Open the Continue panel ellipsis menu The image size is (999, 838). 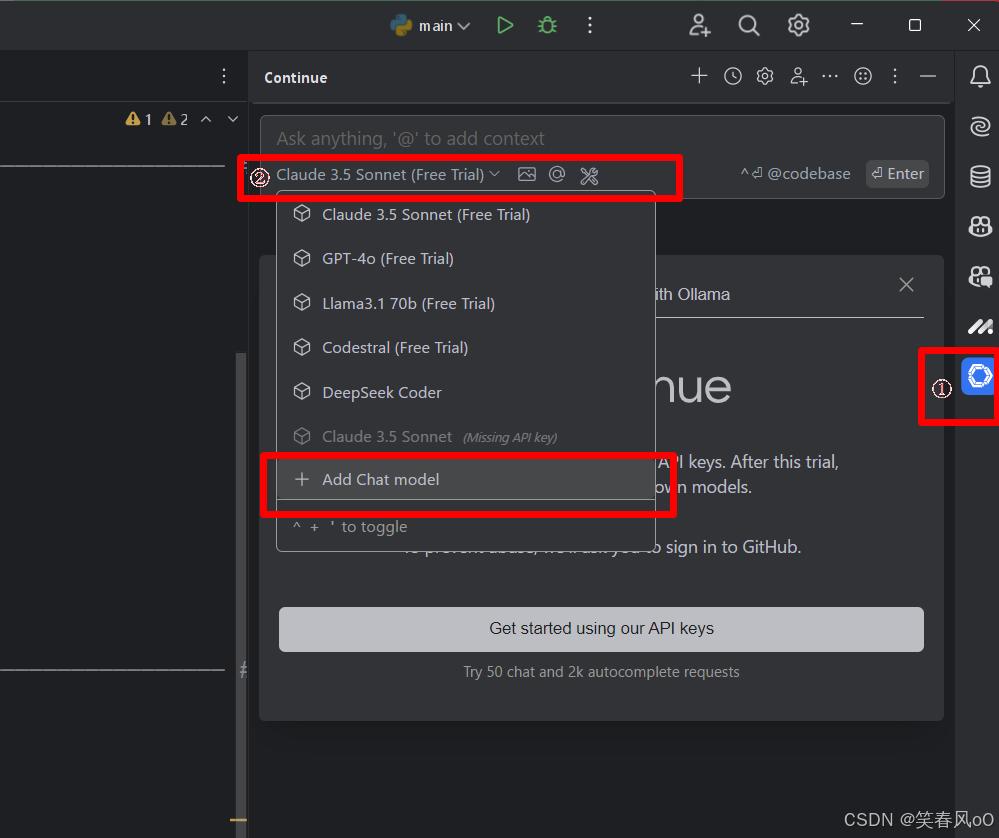[x=830, y=76]
